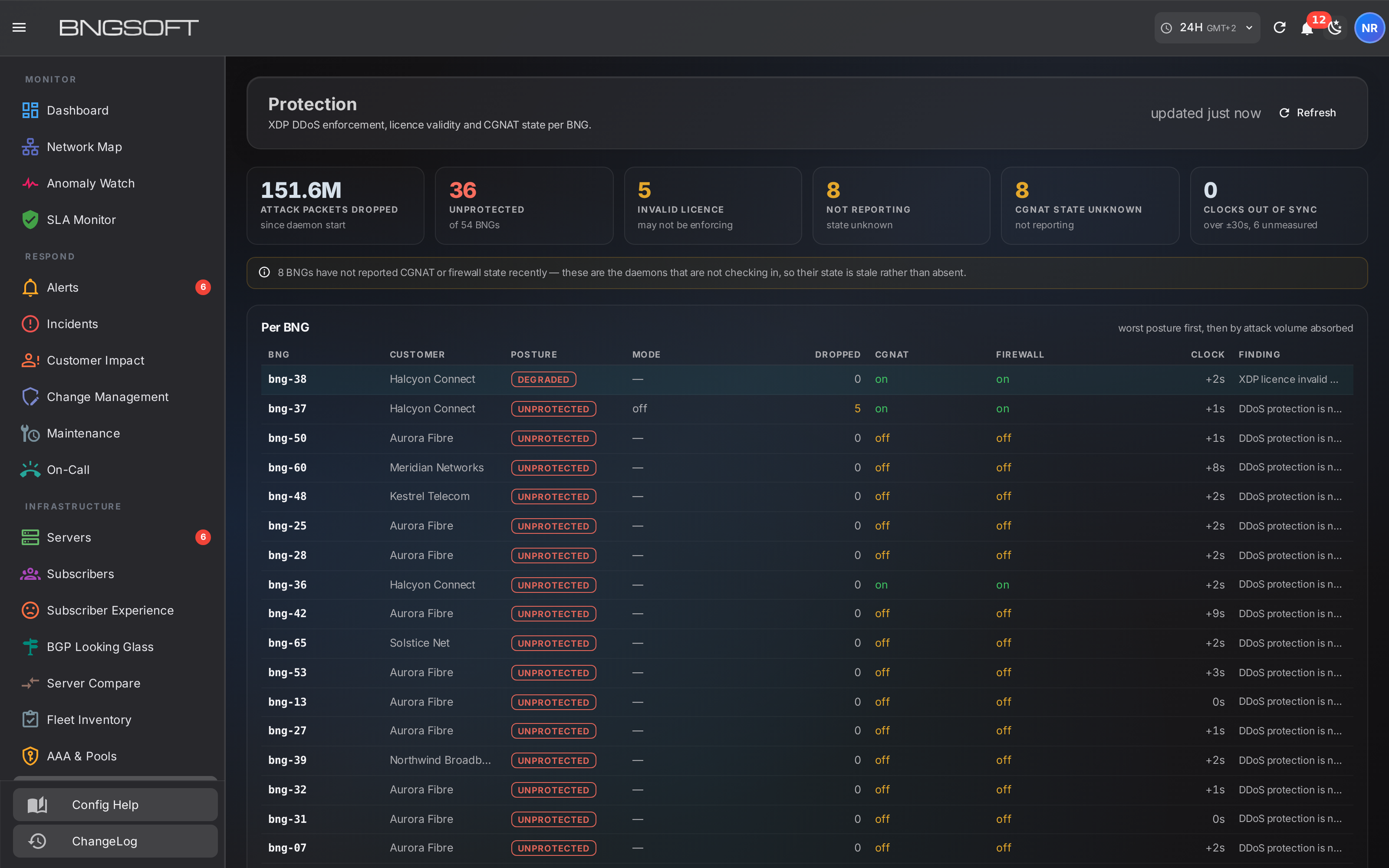This screenshot has height=868, width=1389.
Task: Open the NR user avatar
Action: click(1369, 27)
